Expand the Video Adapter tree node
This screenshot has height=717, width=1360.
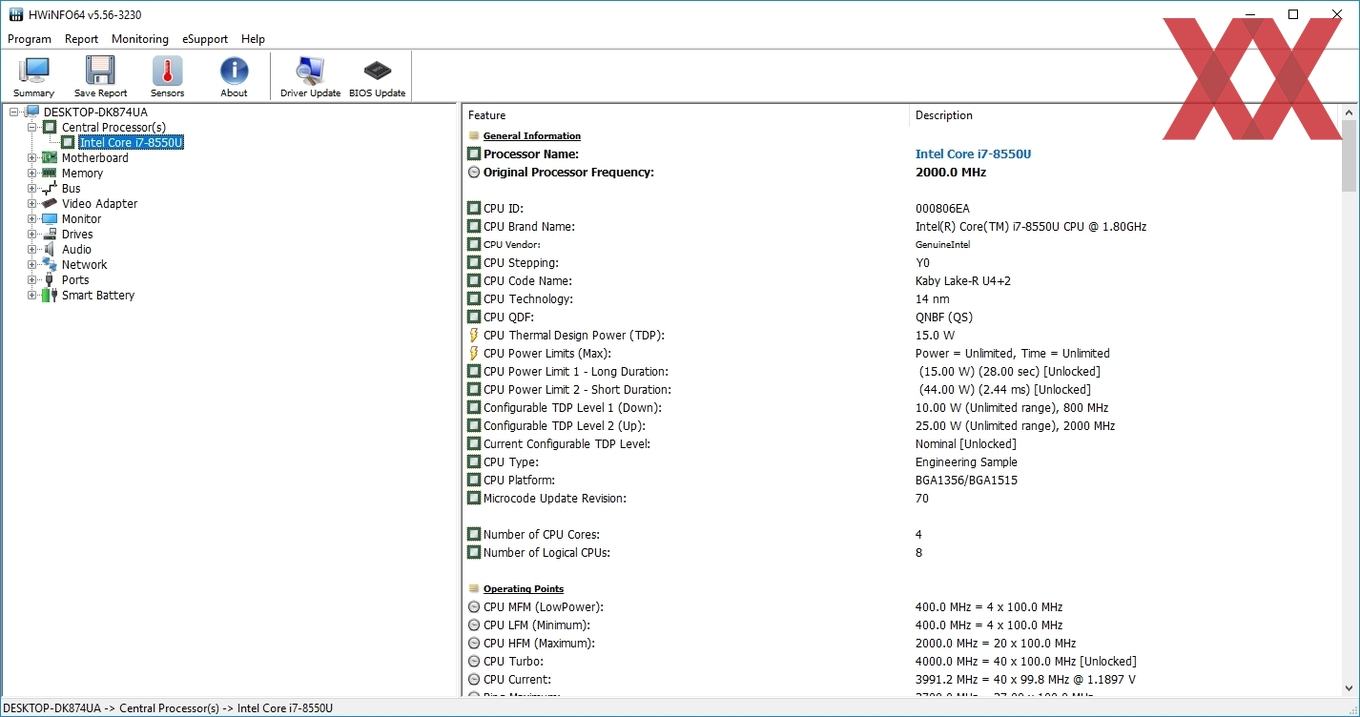click(x=32, y=203)
